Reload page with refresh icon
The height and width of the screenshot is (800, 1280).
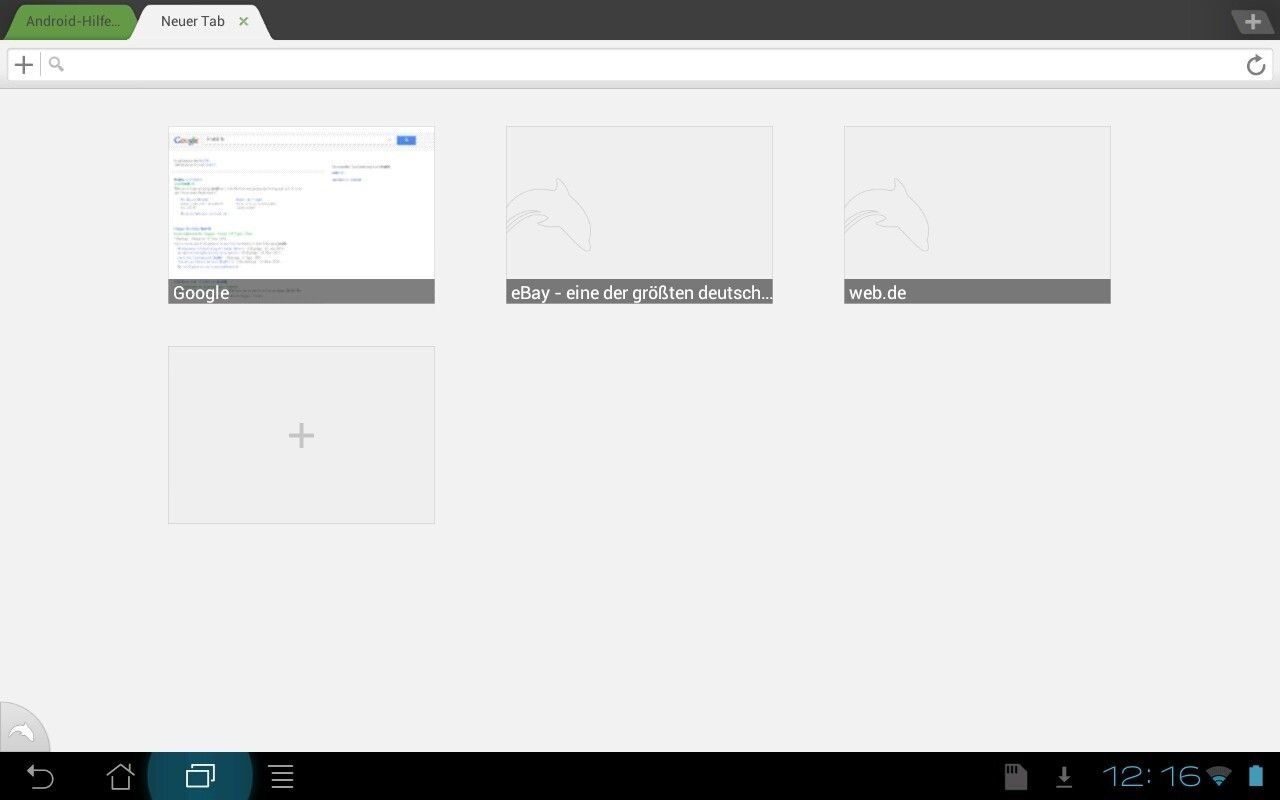pos(1256,65)
